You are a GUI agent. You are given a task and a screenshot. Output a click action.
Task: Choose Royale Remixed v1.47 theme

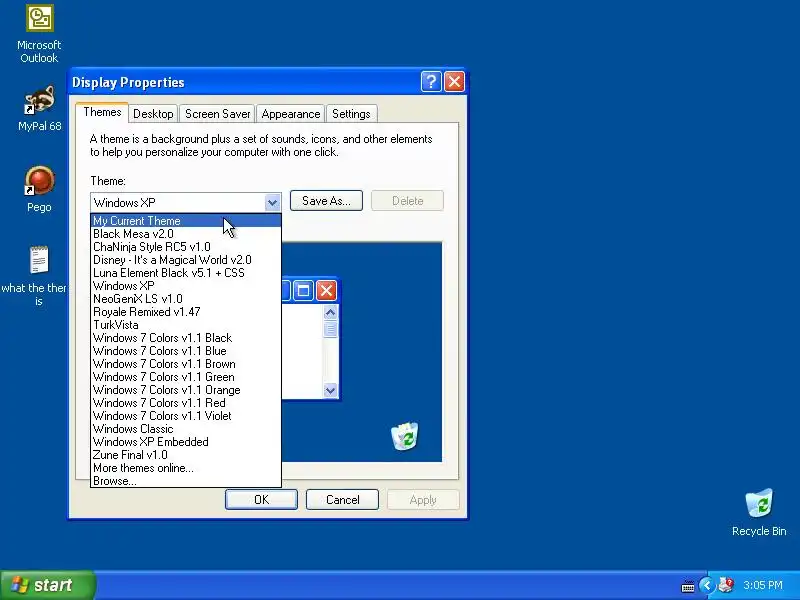coord(186,312)
